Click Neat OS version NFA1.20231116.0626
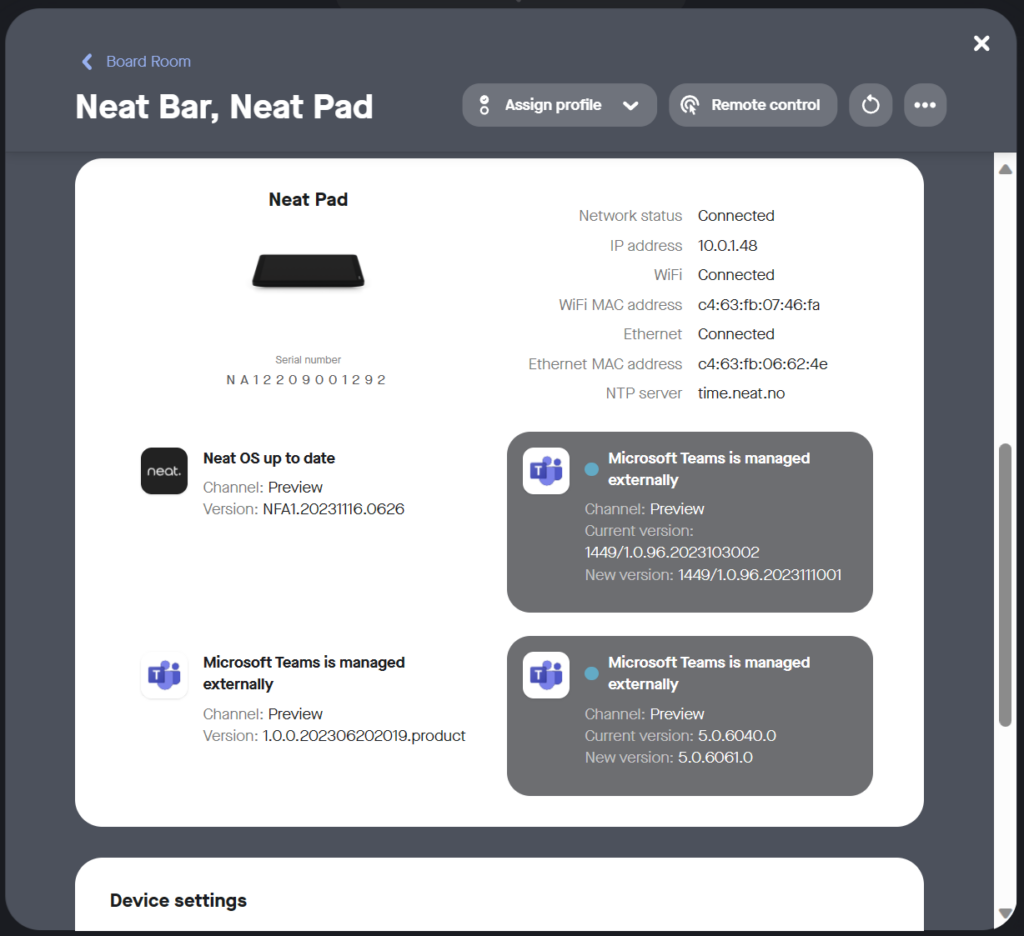 [x=333, y=509]
